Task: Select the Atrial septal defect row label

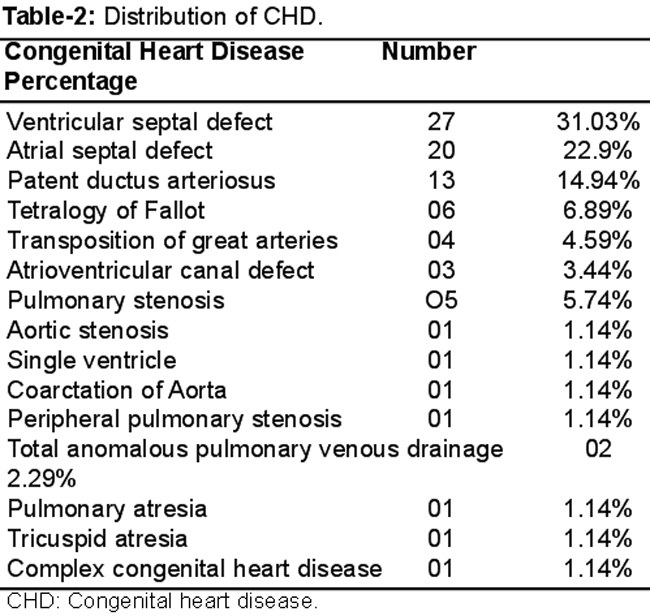Action: (110, 150)
